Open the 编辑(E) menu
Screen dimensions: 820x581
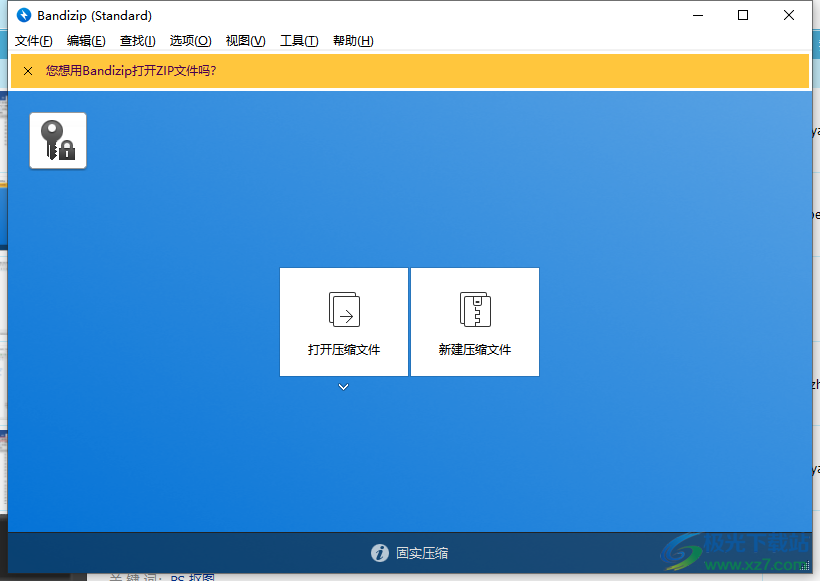coord(86,41)
